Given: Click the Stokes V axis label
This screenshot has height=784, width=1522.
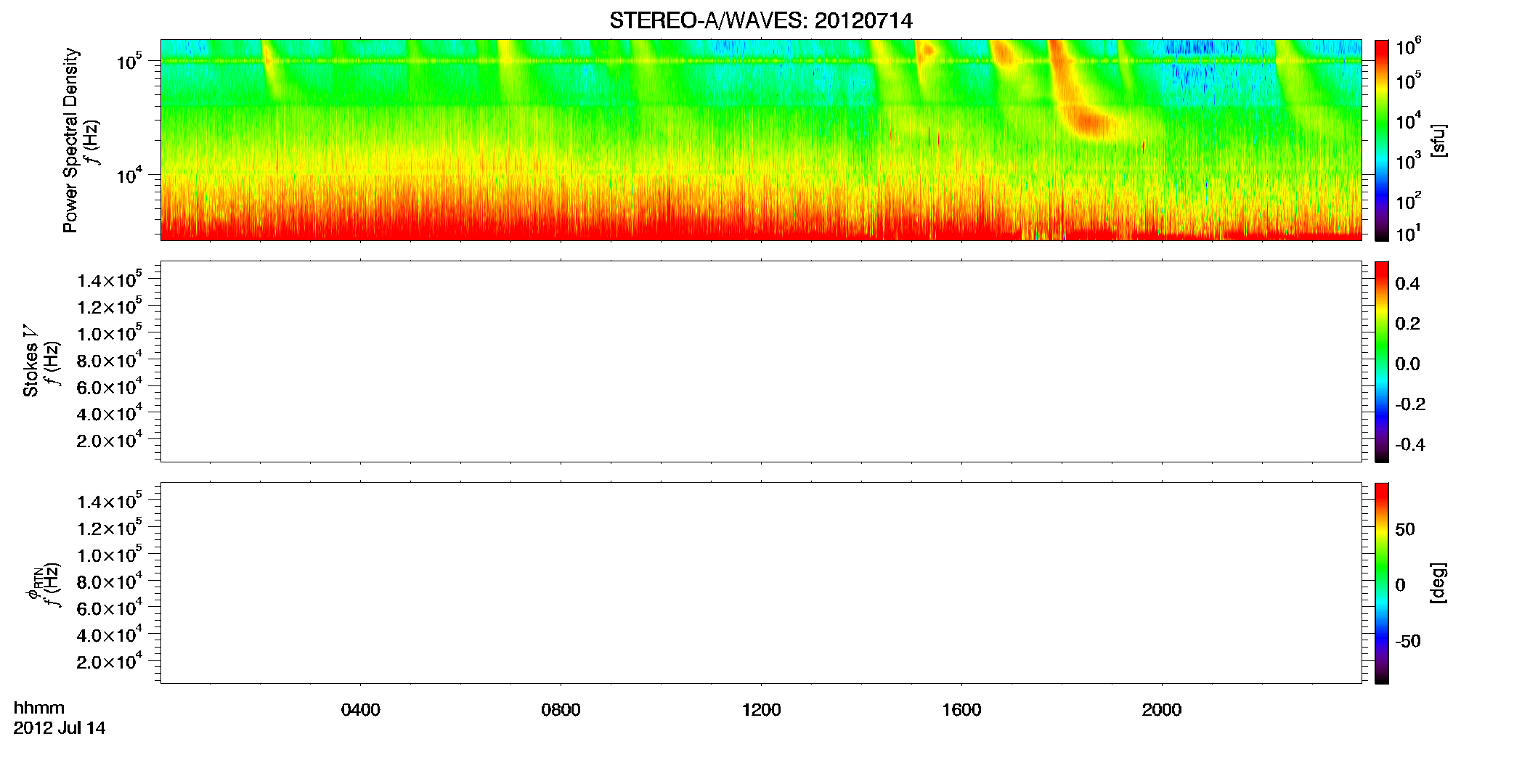Looking at the screenshot, I should [x=30, y=360].
